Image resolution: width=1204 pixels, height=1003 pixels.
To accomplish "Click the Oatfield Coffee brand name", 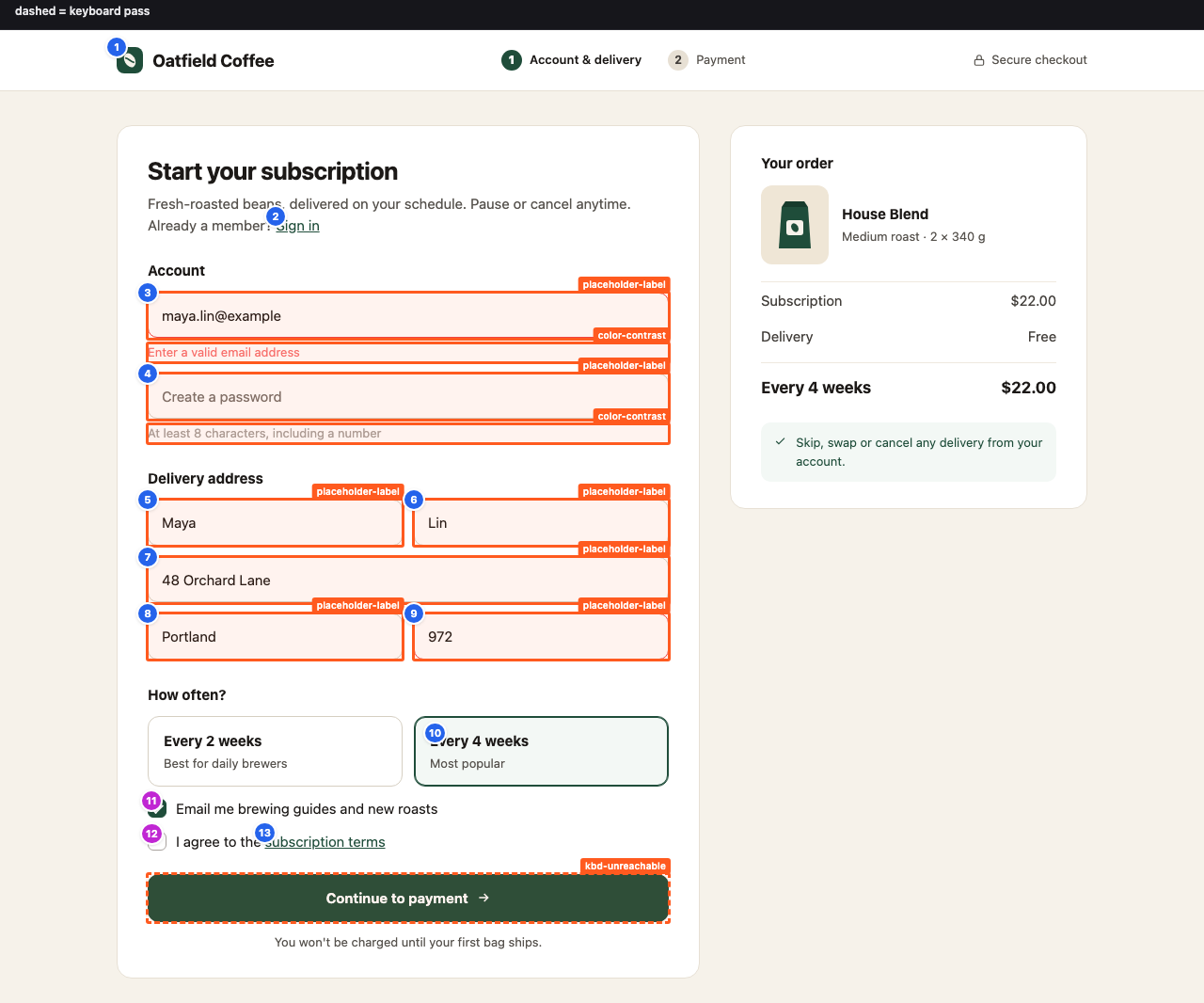I will tap(214, 61).
